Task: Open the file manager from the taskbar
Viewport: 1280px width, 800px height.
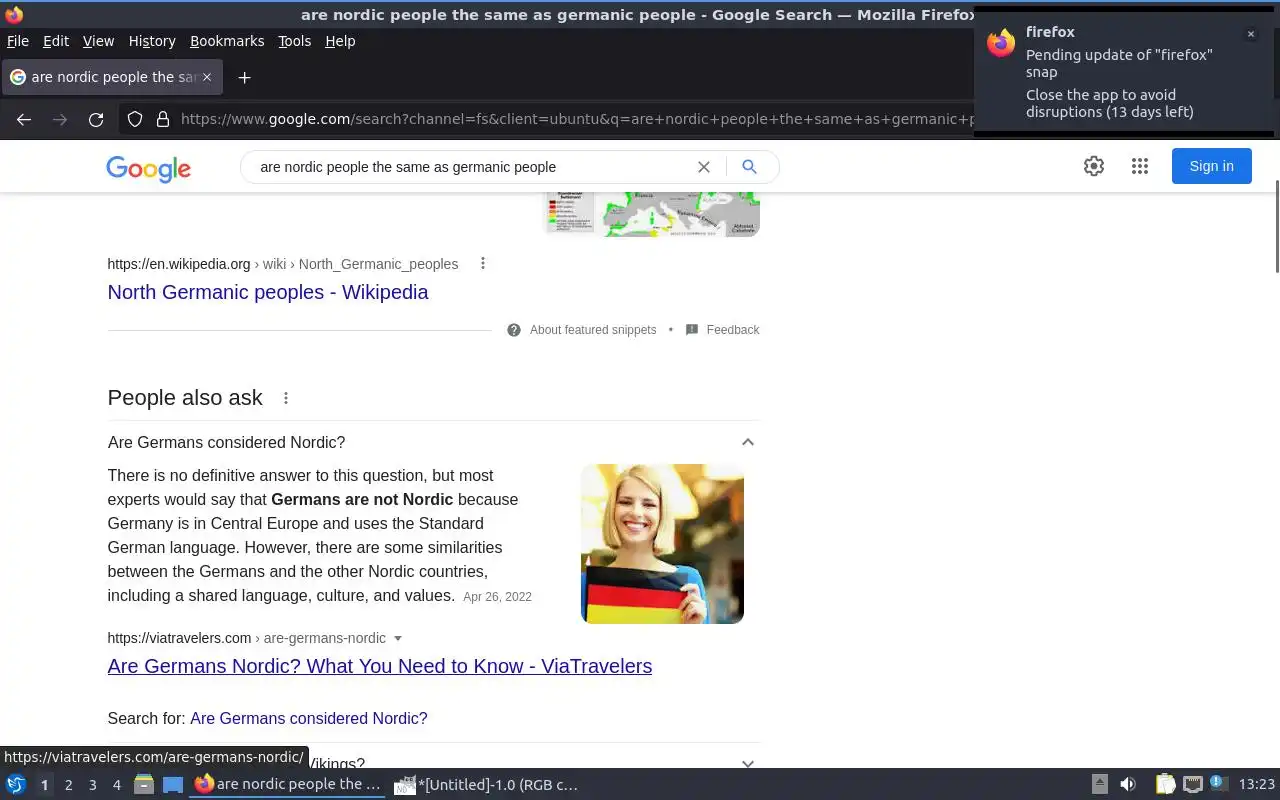Action: coord(143,785)
